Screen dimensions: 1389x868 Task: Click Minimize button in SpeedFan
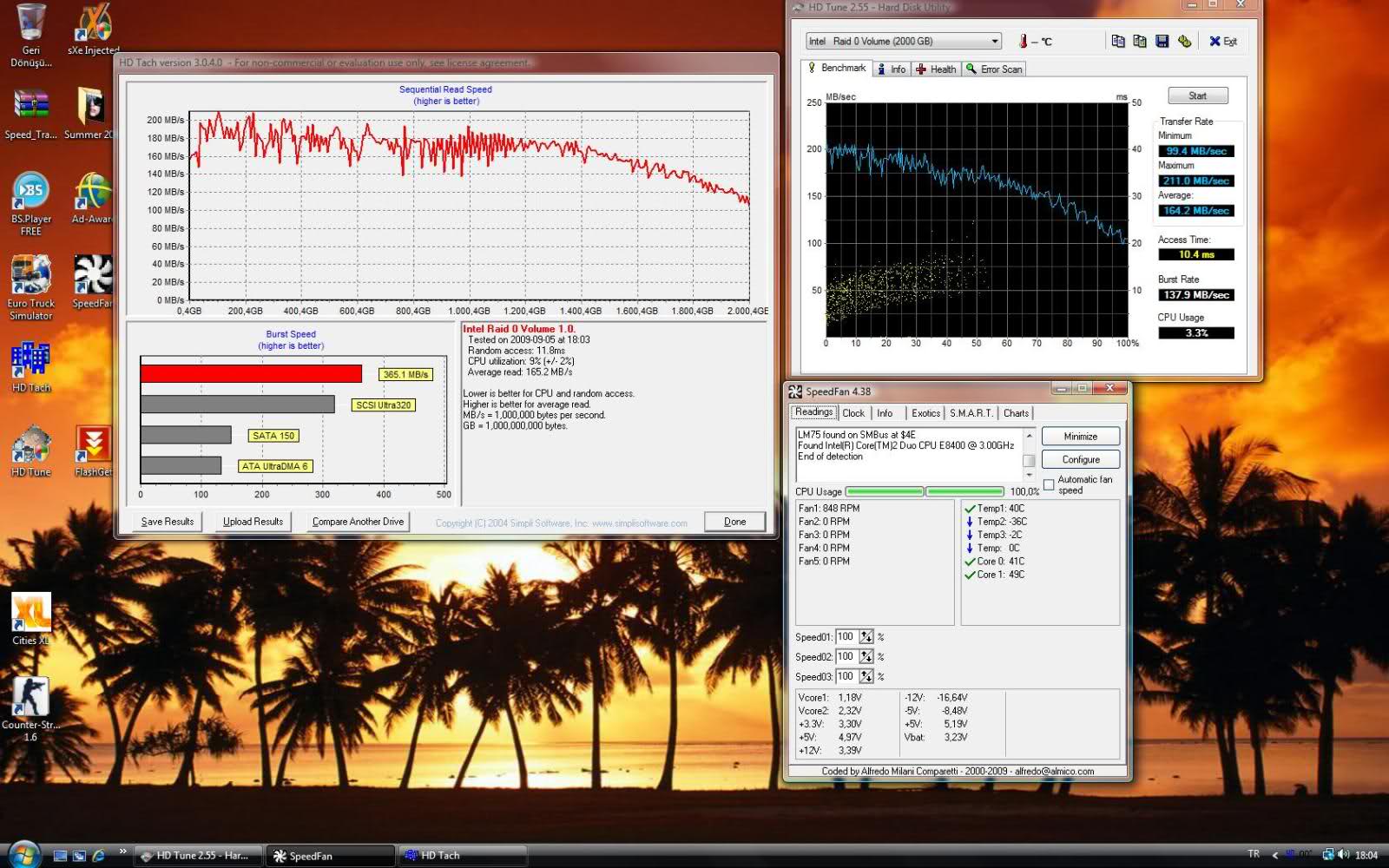click(x=1081, y=437)
